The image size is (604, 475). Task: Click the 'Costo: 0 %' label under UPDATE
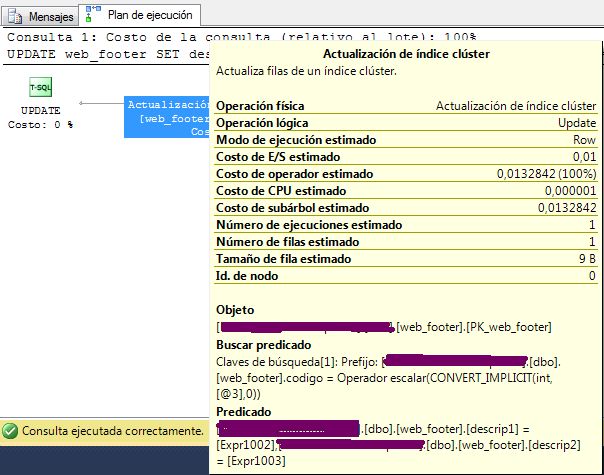40,125
